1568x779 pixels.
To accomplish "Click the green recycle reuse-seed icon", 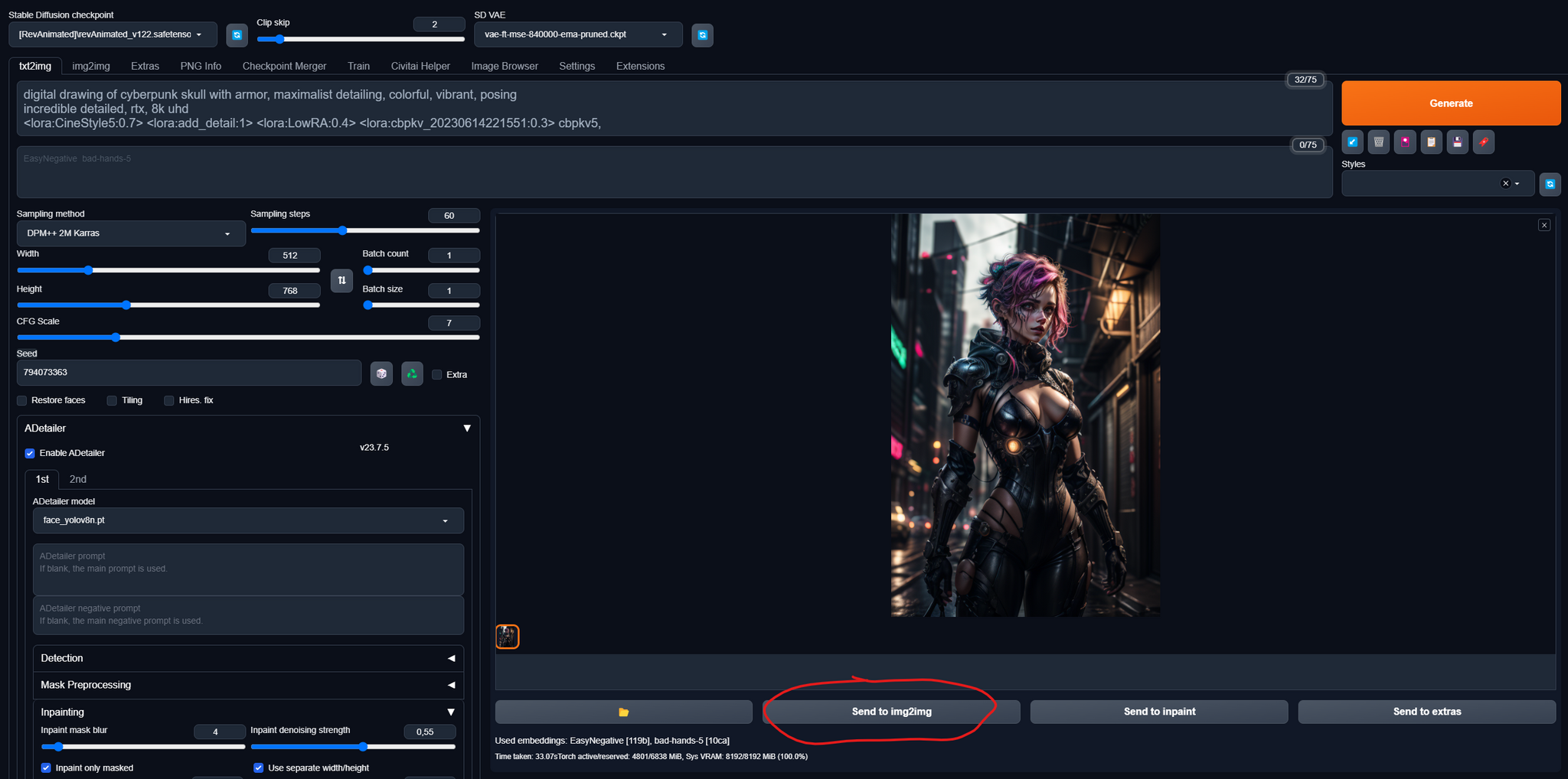I will [x=412, y=373].
